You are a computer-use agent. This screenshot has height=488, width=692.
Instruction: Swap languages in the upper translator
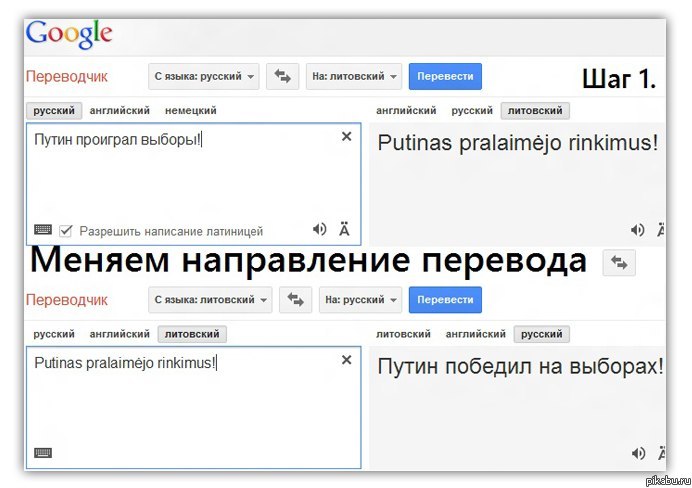tap(282, 76)
